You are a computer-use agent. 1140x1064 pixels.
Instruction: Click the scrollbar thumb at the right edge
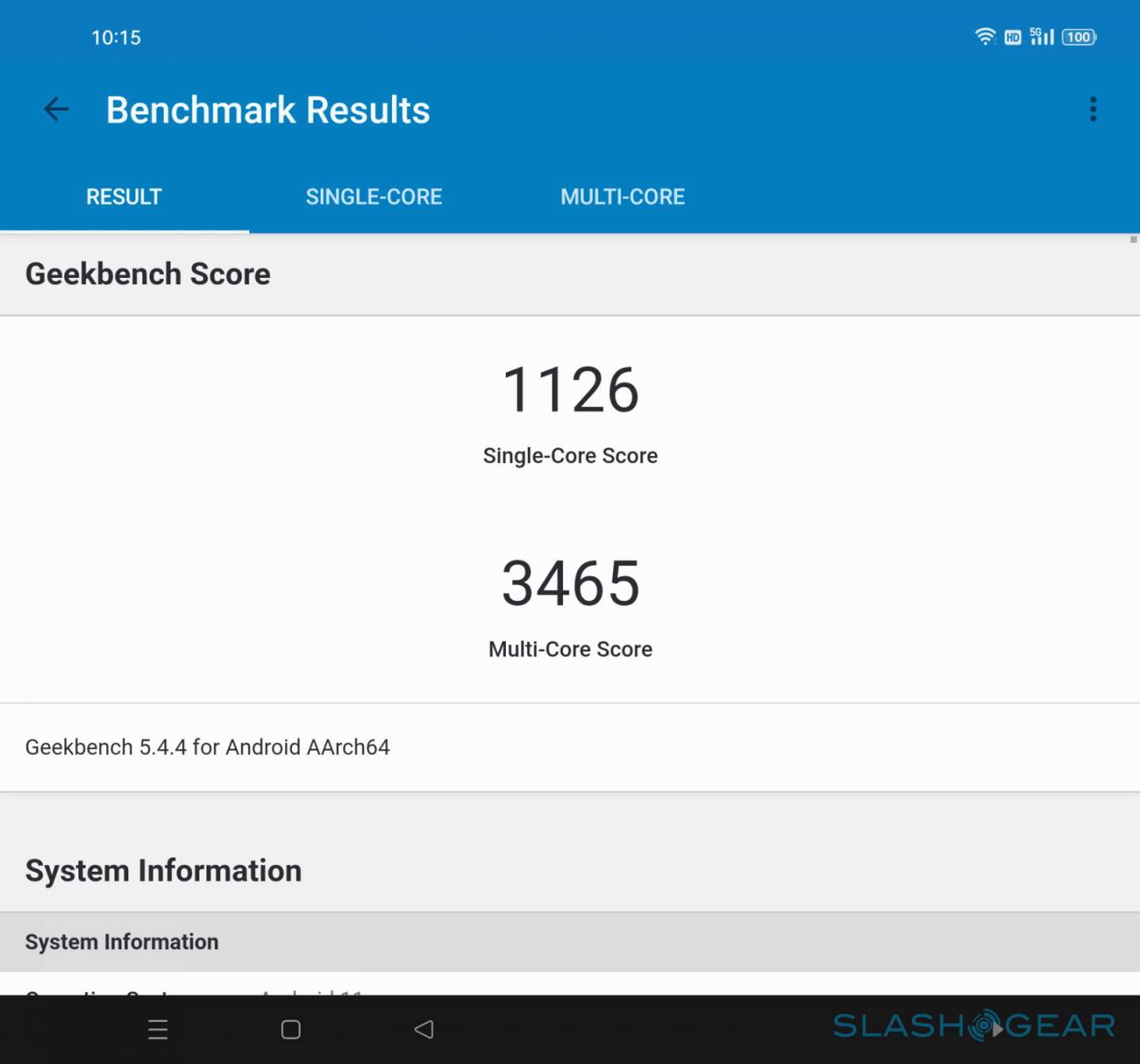tap(1134, 240)
